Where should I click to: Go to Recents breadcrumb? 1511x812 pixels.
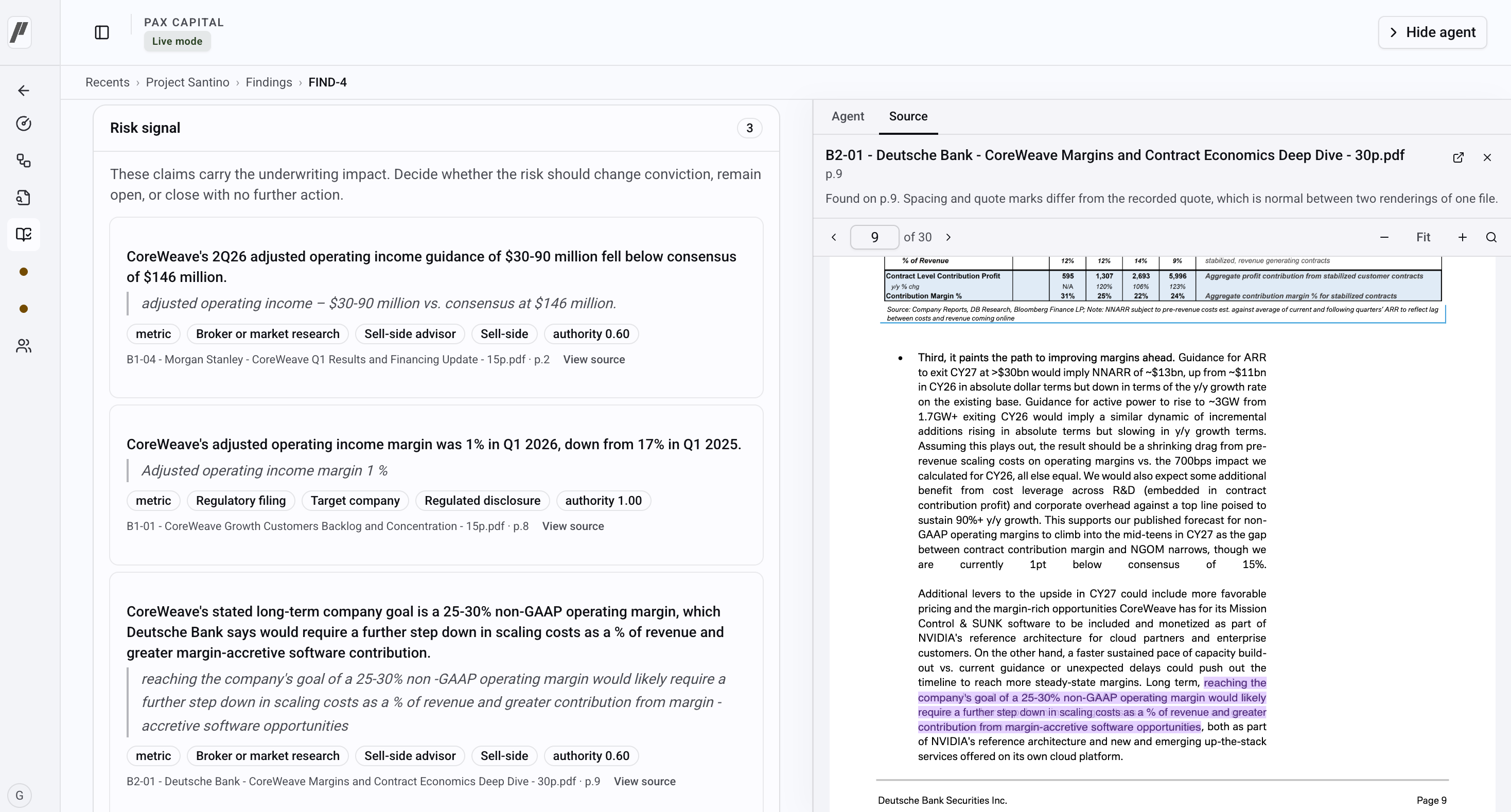[x=108, y=82]
